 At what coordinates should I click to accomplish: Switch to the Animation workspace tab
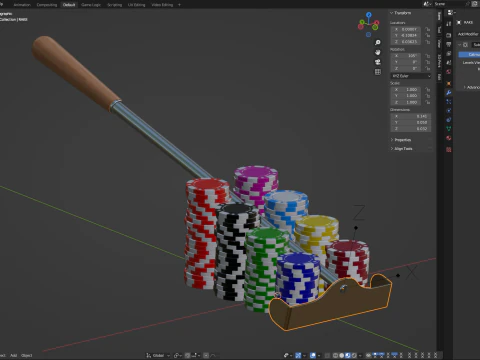[22, 5]
